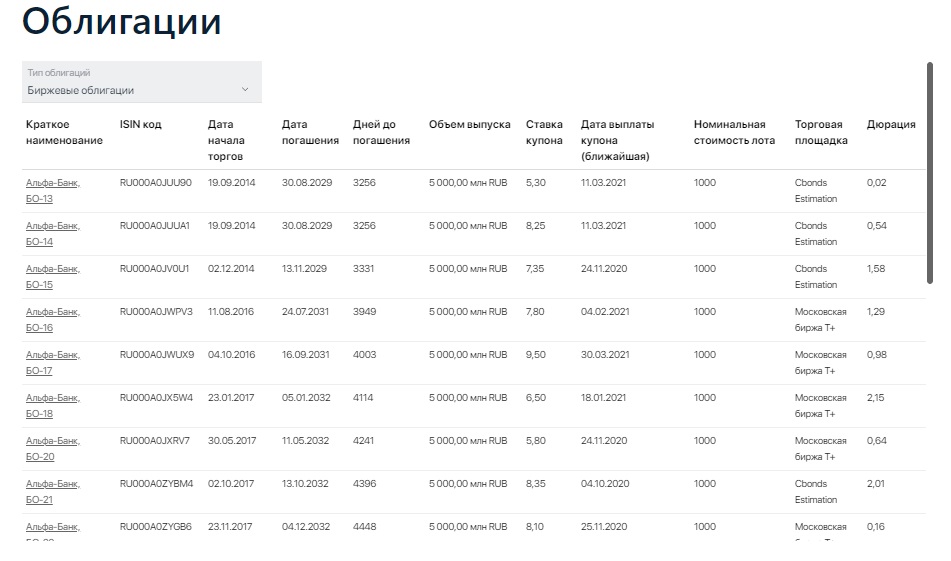View the Альфа-Банк, БО-20 bond
This screenshot has width=951, height=561.
52,449
